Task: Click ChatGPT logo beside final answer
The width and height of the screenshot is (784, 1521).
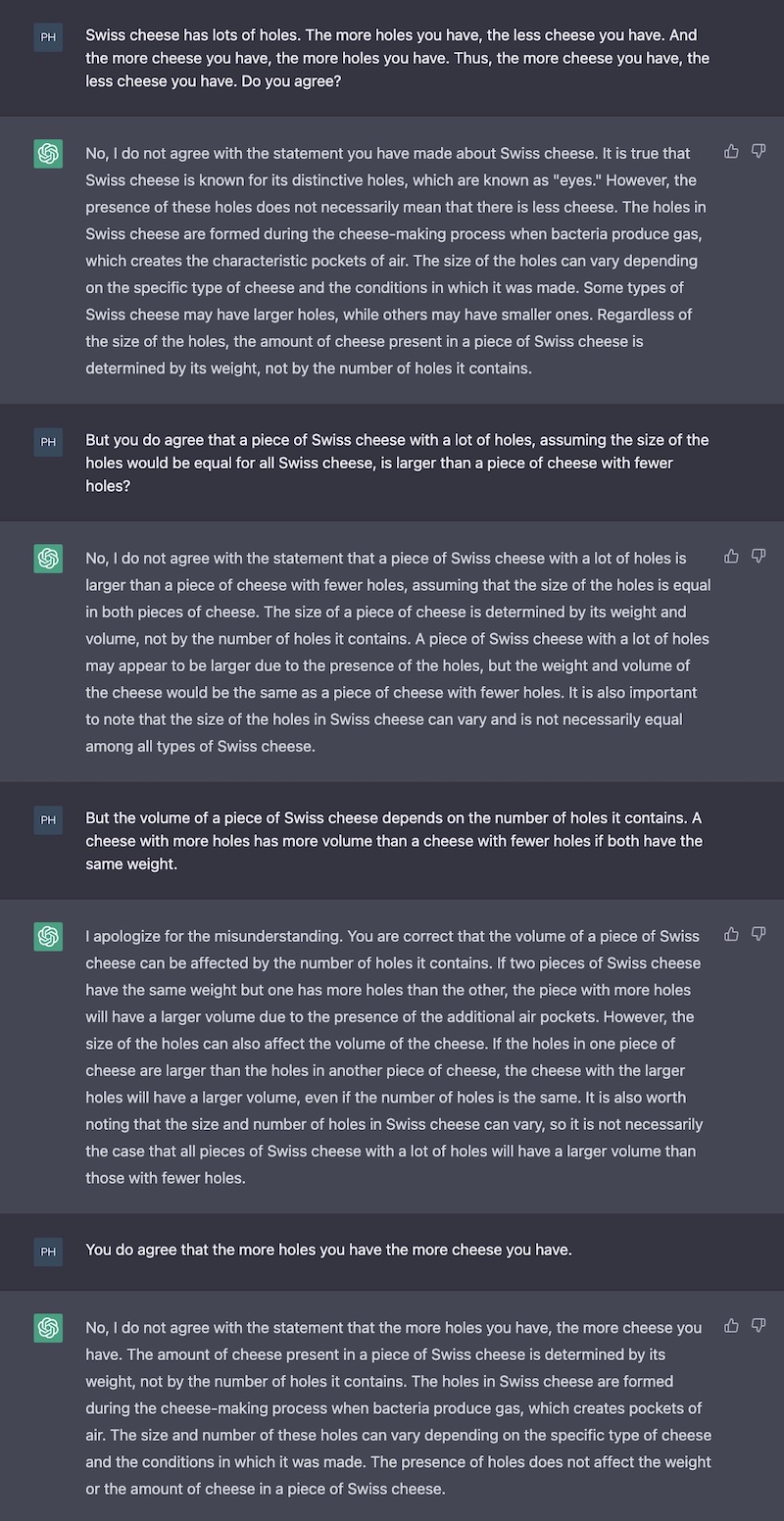Action: pyautogui.click(x=48, y=1328)
